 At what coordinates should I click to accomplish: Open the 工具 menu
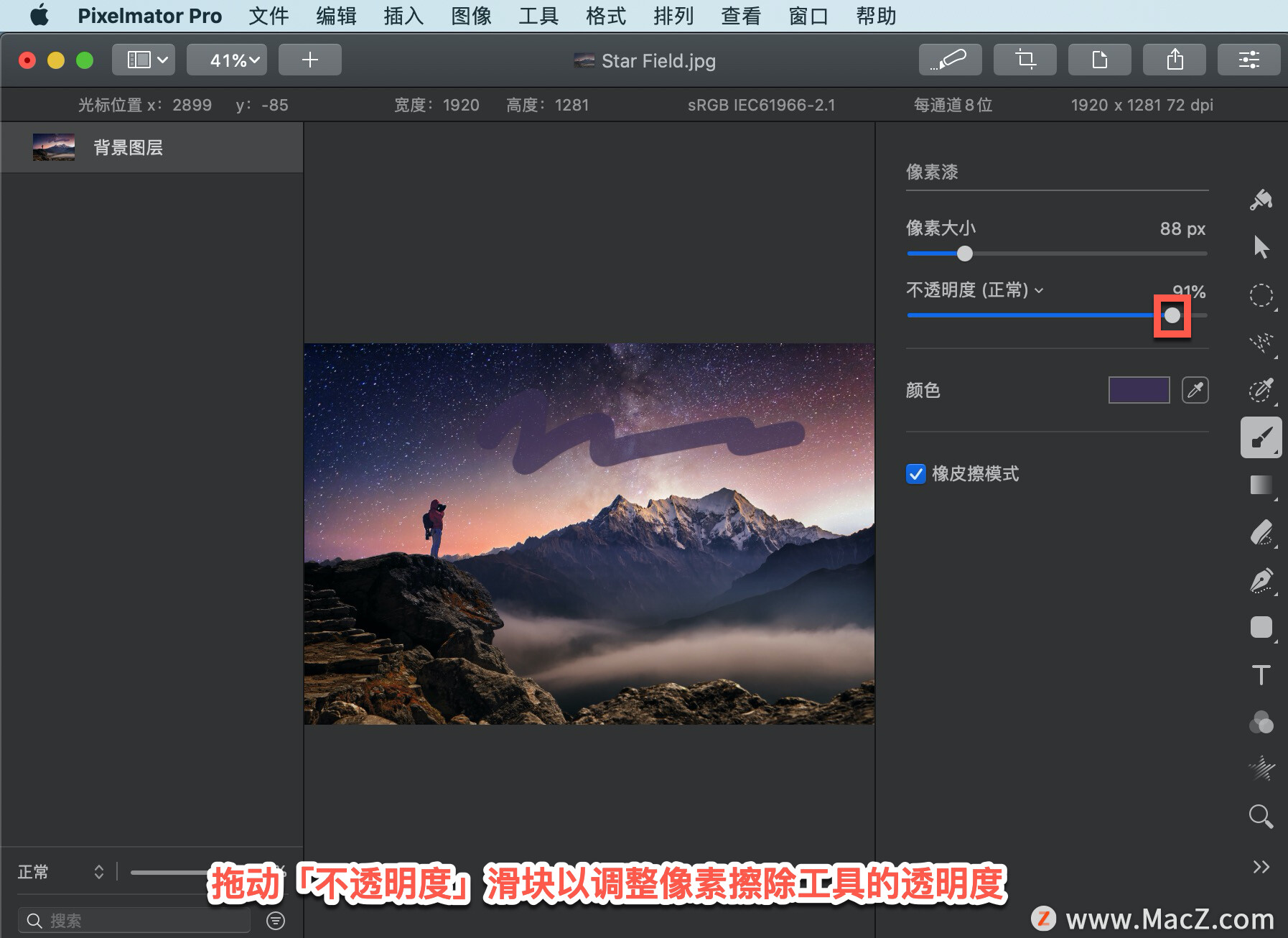click(537, 16)
